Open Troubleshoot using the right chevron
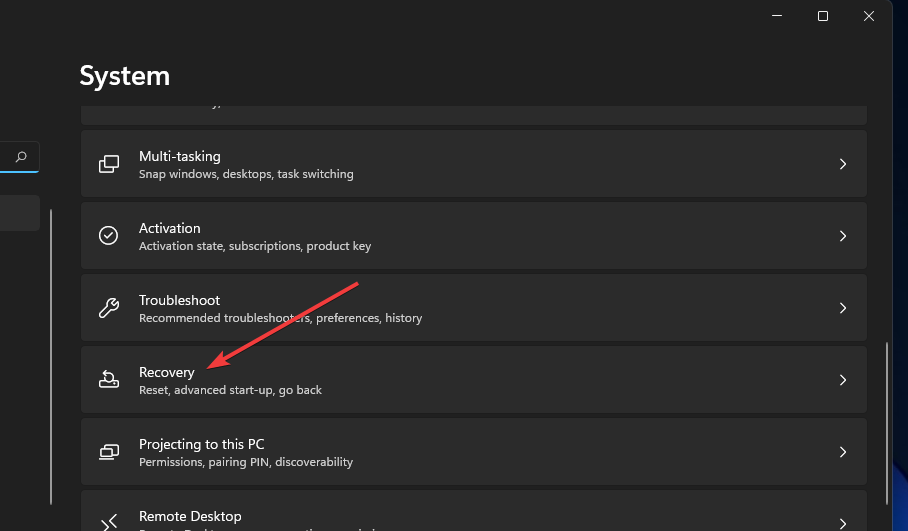Image resolution: width=908 pixels, height=531 pixels. point(843,308)
